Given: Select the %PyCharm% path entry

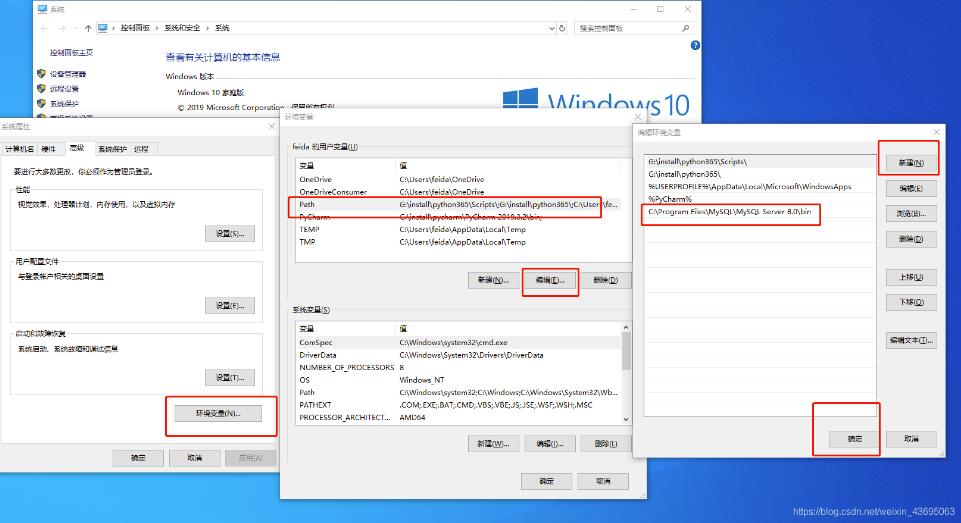Looking at the screenshot, I should (x=760, y=199).
